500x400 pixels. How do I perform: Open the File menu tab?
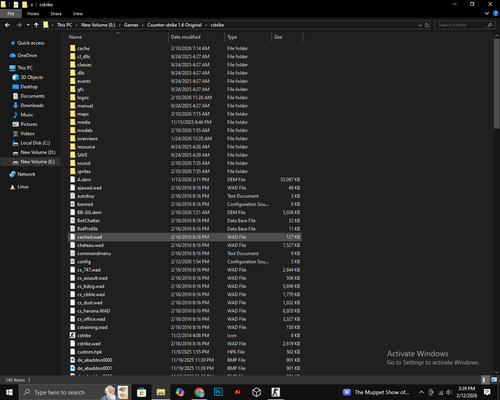tap(11, 14)
